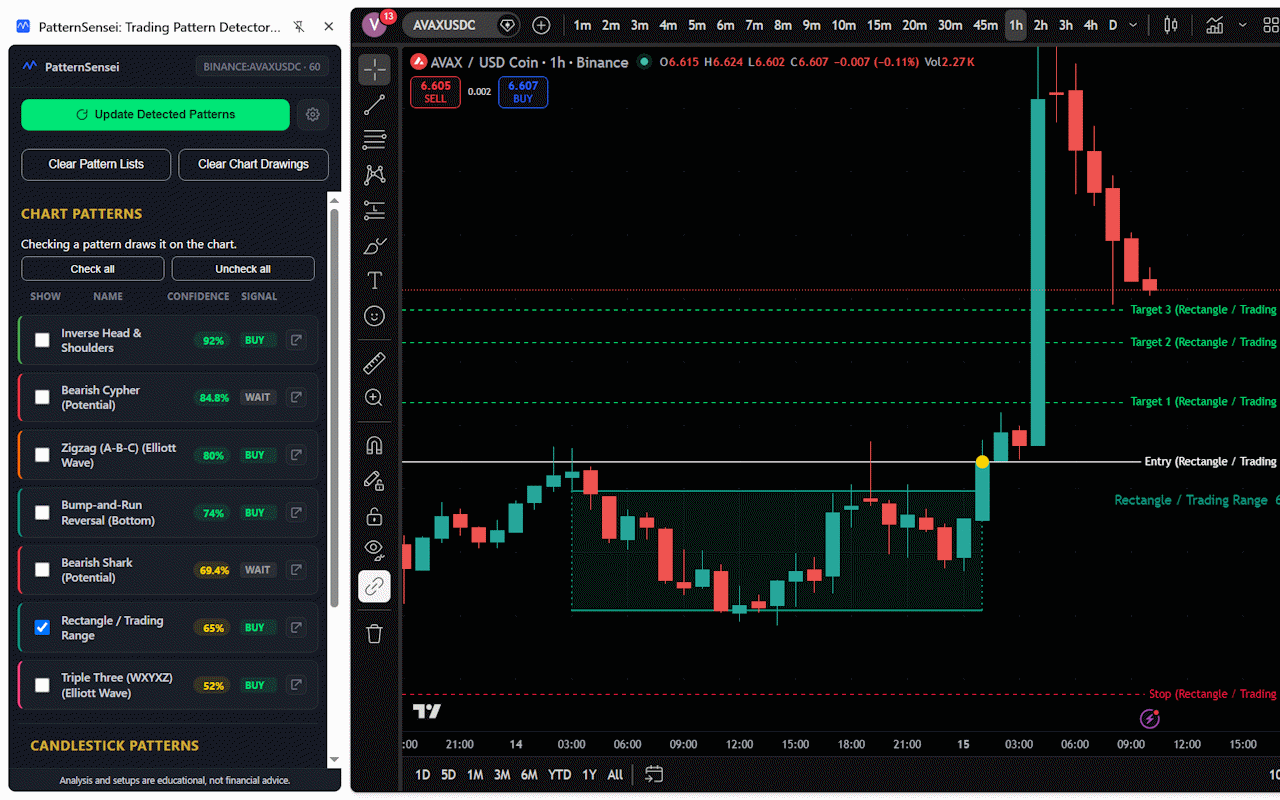Open PatternSensei settings gear
This screenshot has width=1280, height=800.
[x=313, y=115]
